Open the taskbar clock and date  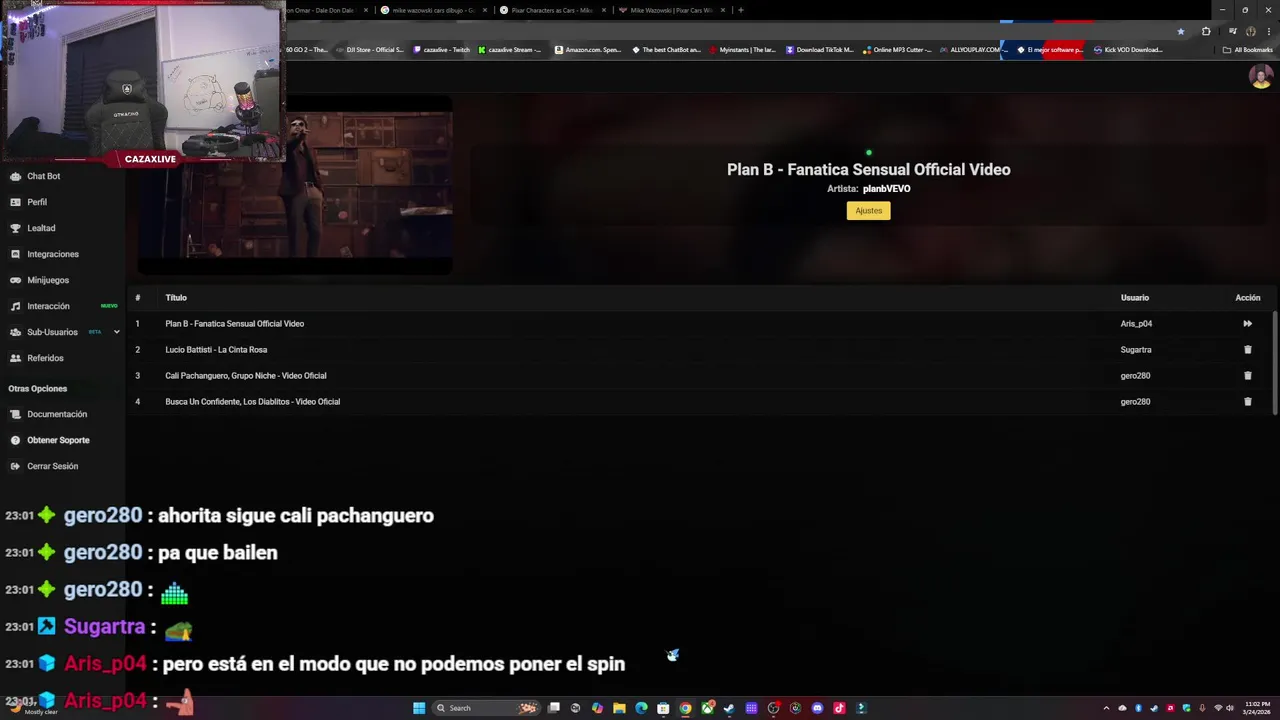click(1257, 708)
